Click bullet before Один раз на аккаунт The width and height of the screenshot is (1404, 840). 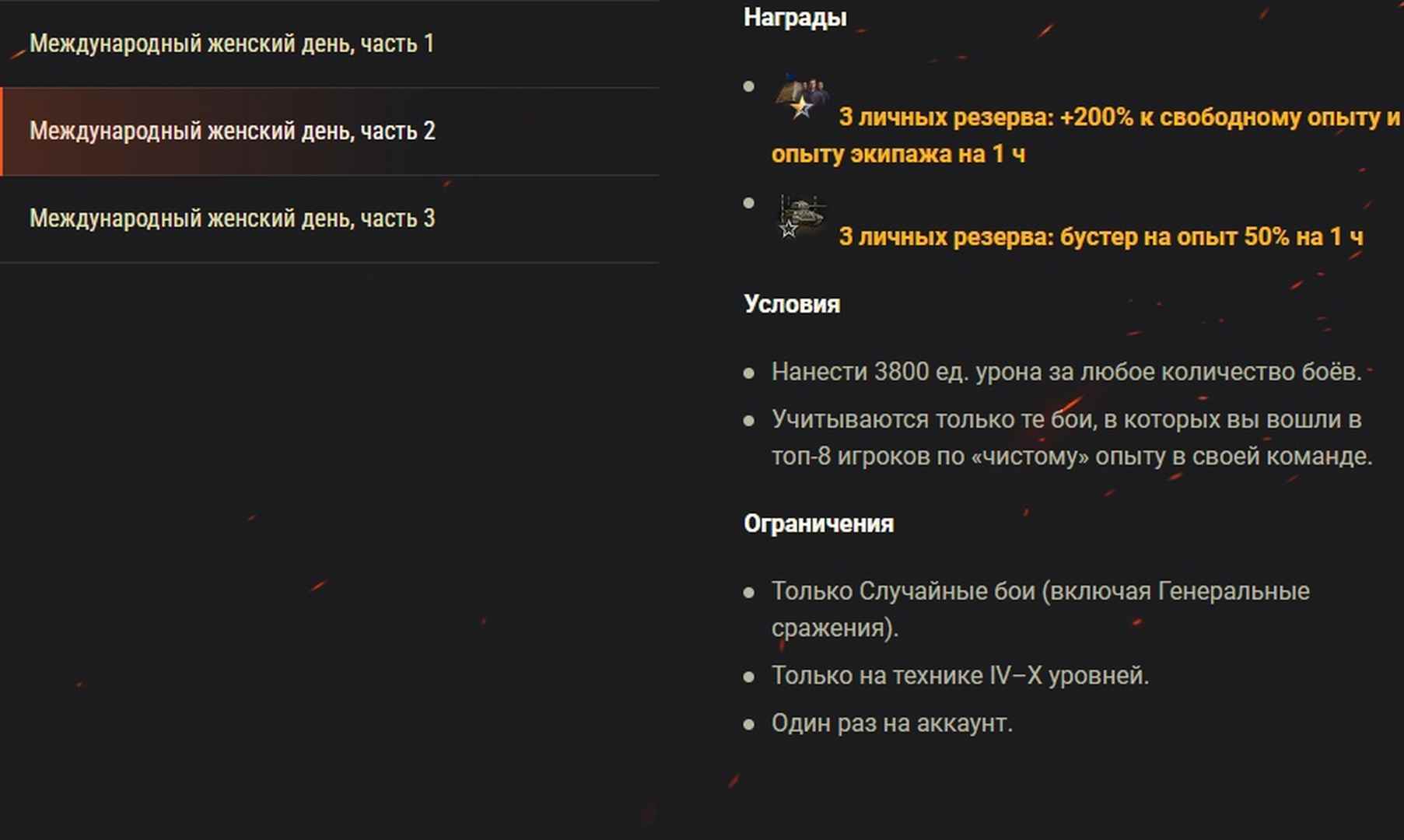(x=749, y=725)
